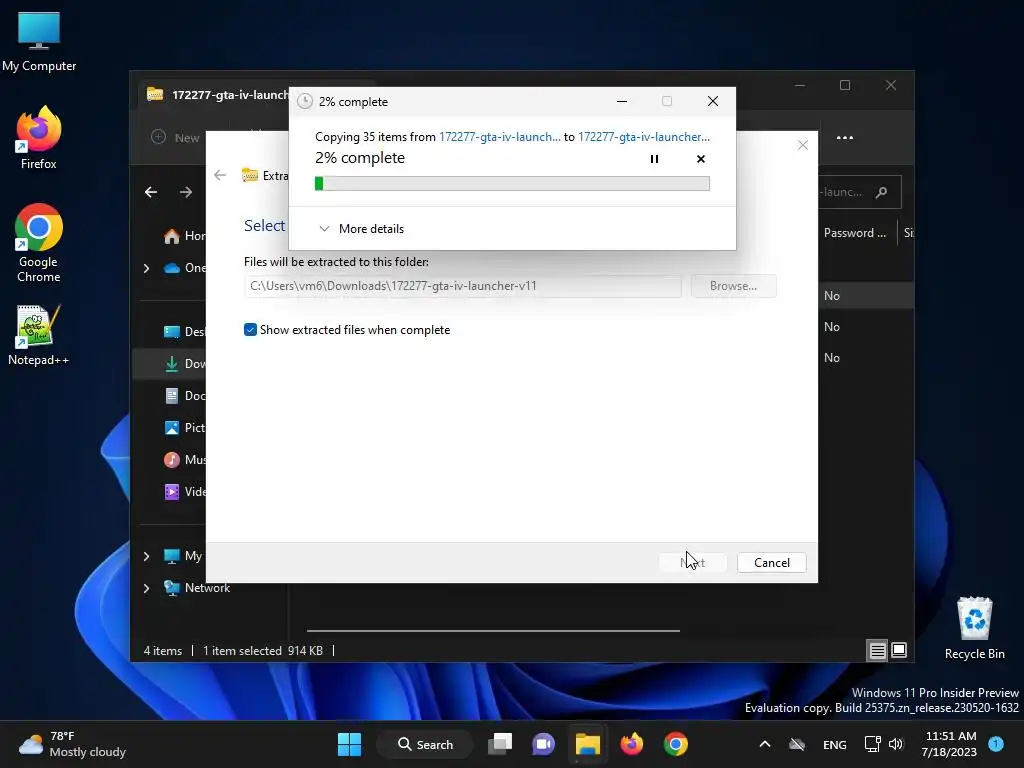Open Downloads folder in sidebar
Screen dimensions: 1024x768
pos(184,364)
